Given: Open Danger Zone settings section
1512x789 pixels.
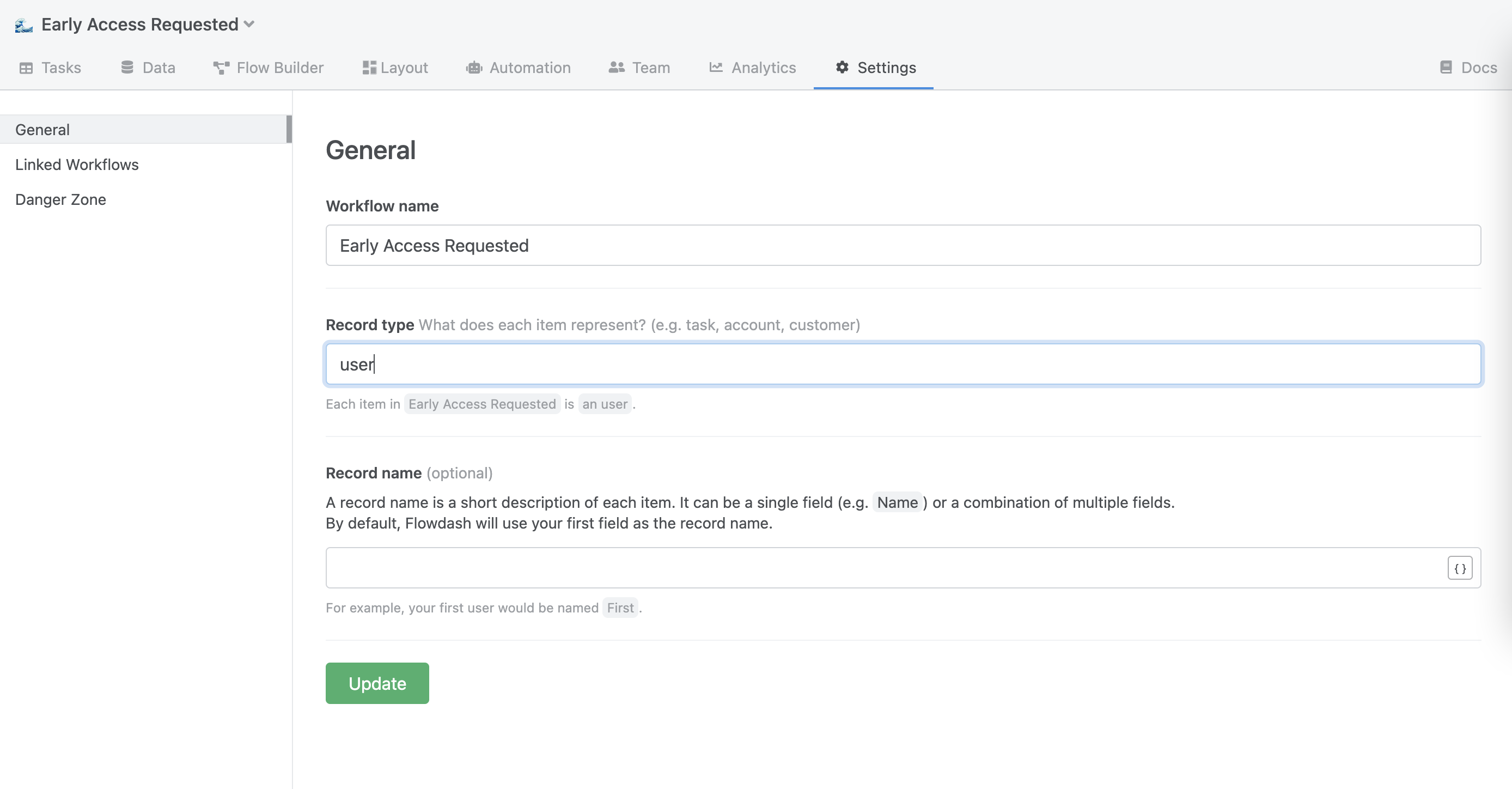Looking at the screenshot, I should click(60, 199).
